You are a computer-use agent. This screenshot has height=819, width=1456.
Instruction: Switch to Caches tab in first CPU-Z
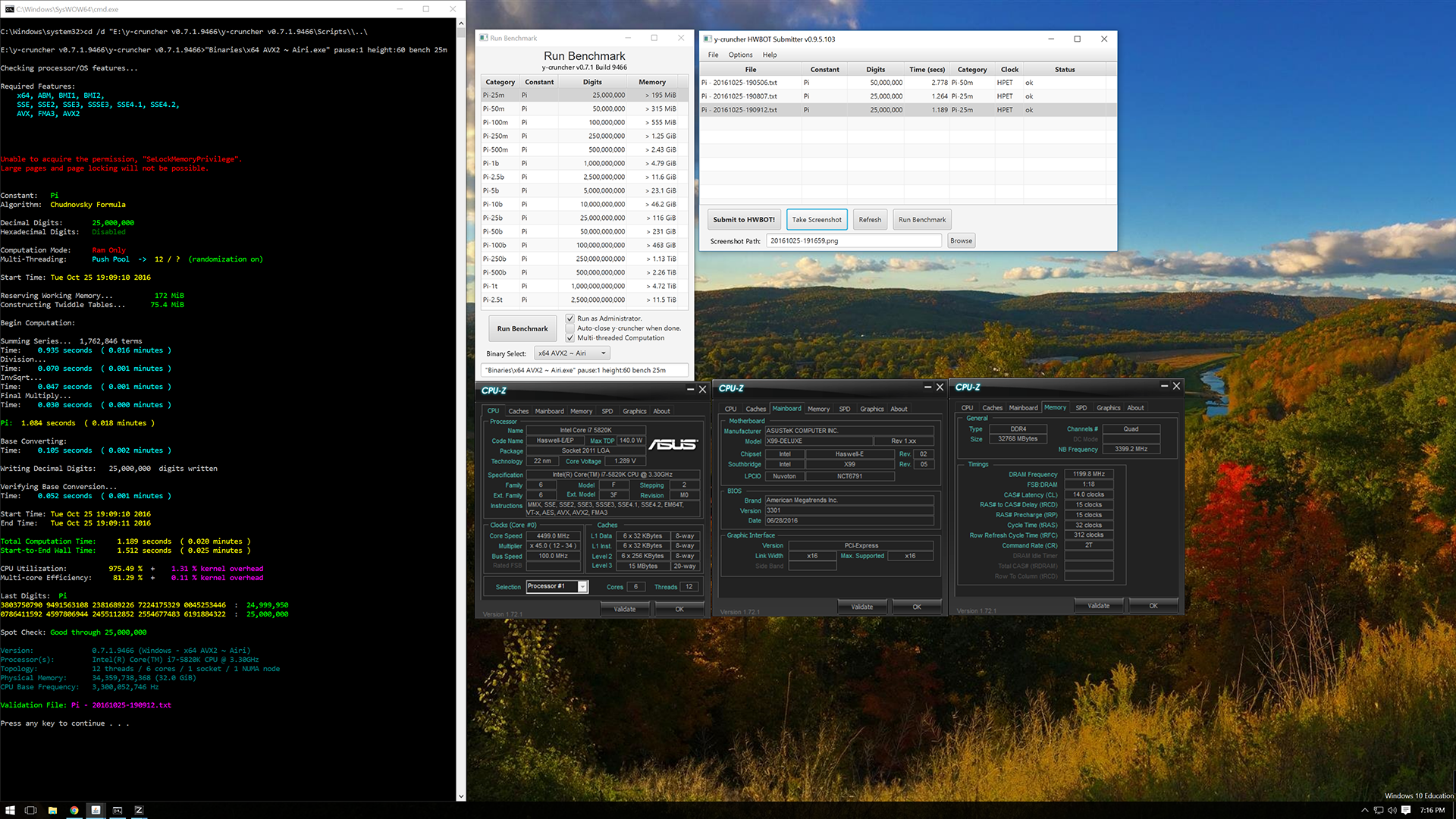[x=519, y=411]
